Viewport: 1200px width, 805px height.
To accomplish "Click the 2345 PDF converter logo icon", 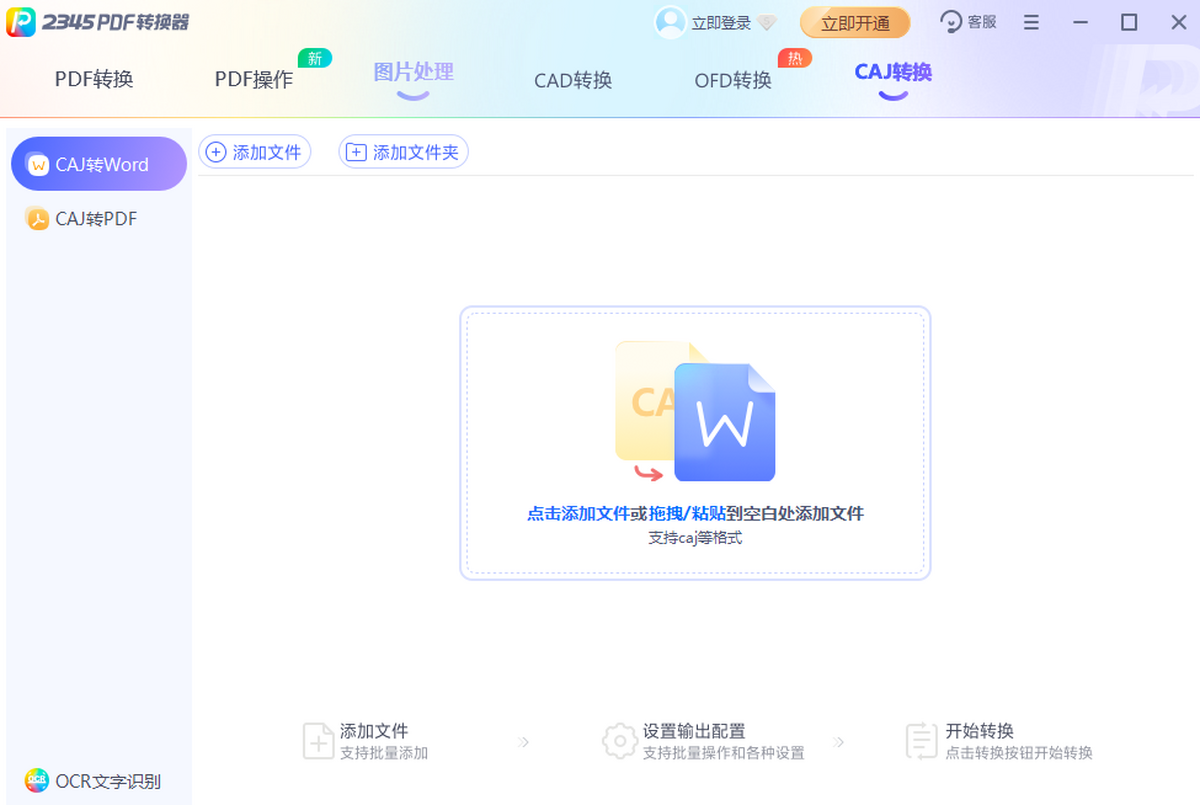I will [x=21, y=22].
